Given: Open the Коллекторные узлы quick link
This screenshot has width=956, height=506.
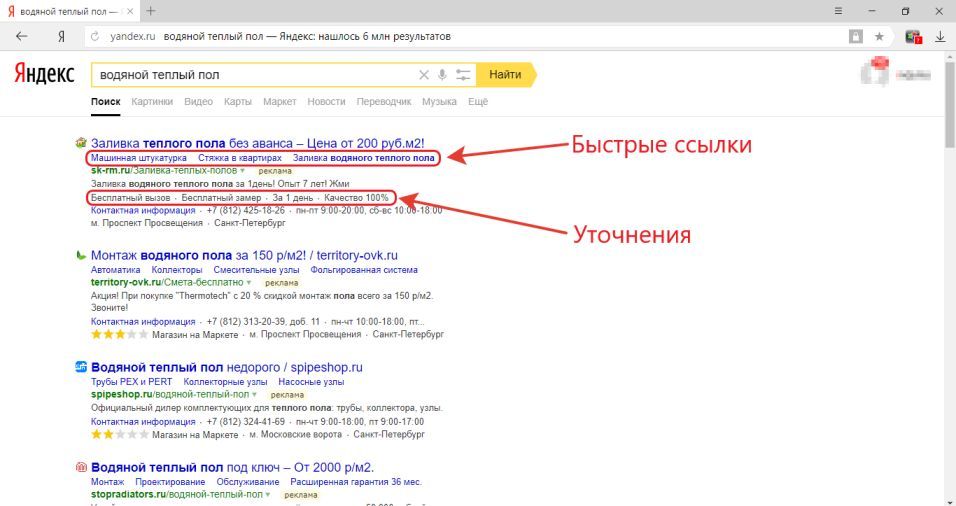Looking at the screenshot, I should tap(225, 382).
